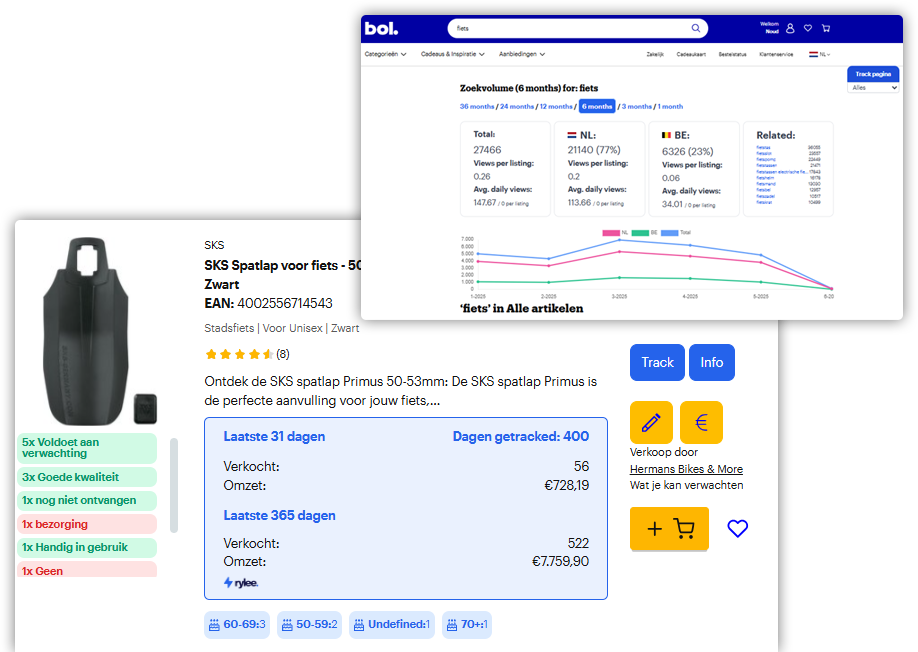Open the Zakelijk link
918x652 pixels.
[655, 54]
